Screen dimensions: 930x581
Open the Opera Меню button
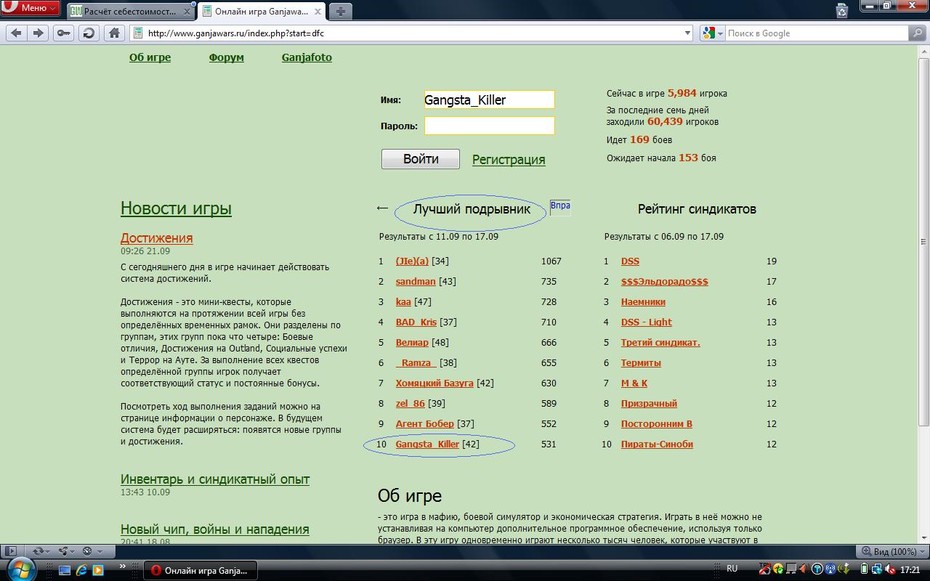pyautogui.click(x=30, y=8)
